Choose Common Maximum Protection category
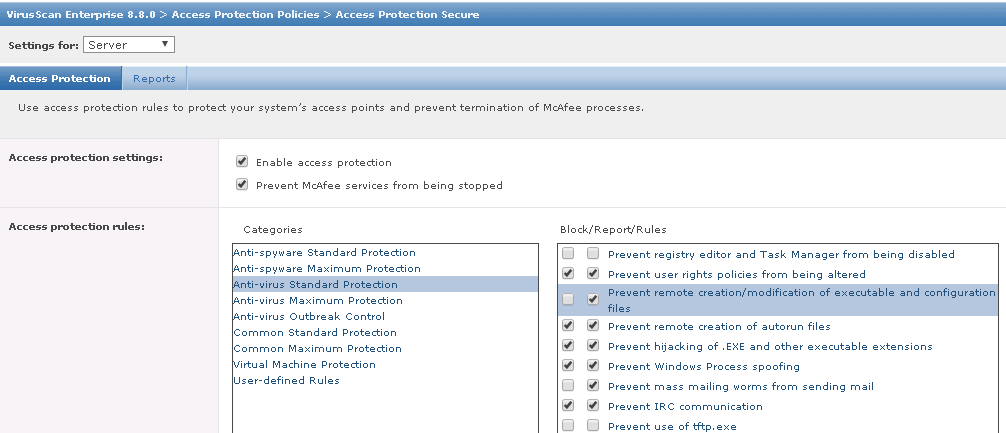The width and height of the screenshot is (1006, 433). (318, 348)
